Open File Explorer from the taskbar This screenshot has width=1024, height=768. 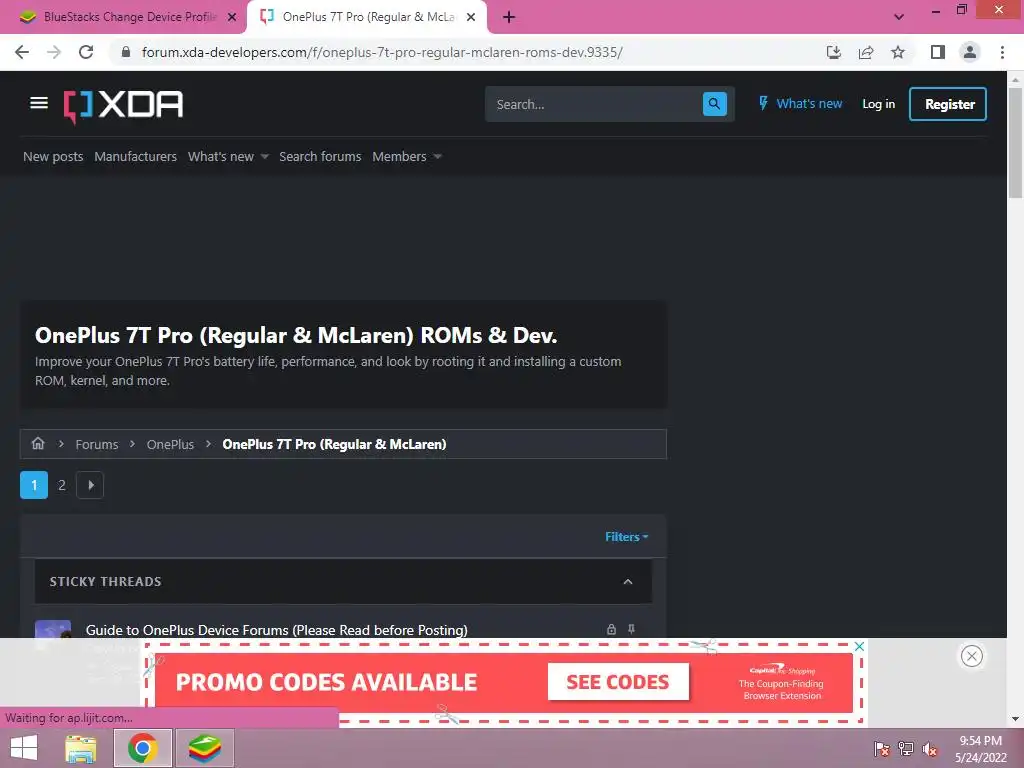coord(81,748)
